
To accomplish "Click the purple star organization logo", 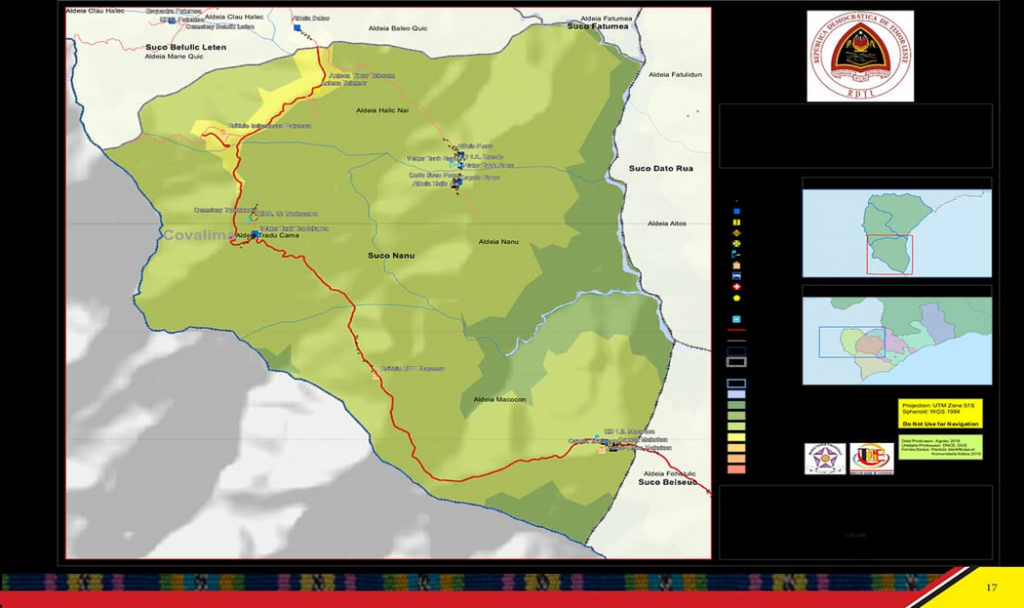I will click(825, 458).
